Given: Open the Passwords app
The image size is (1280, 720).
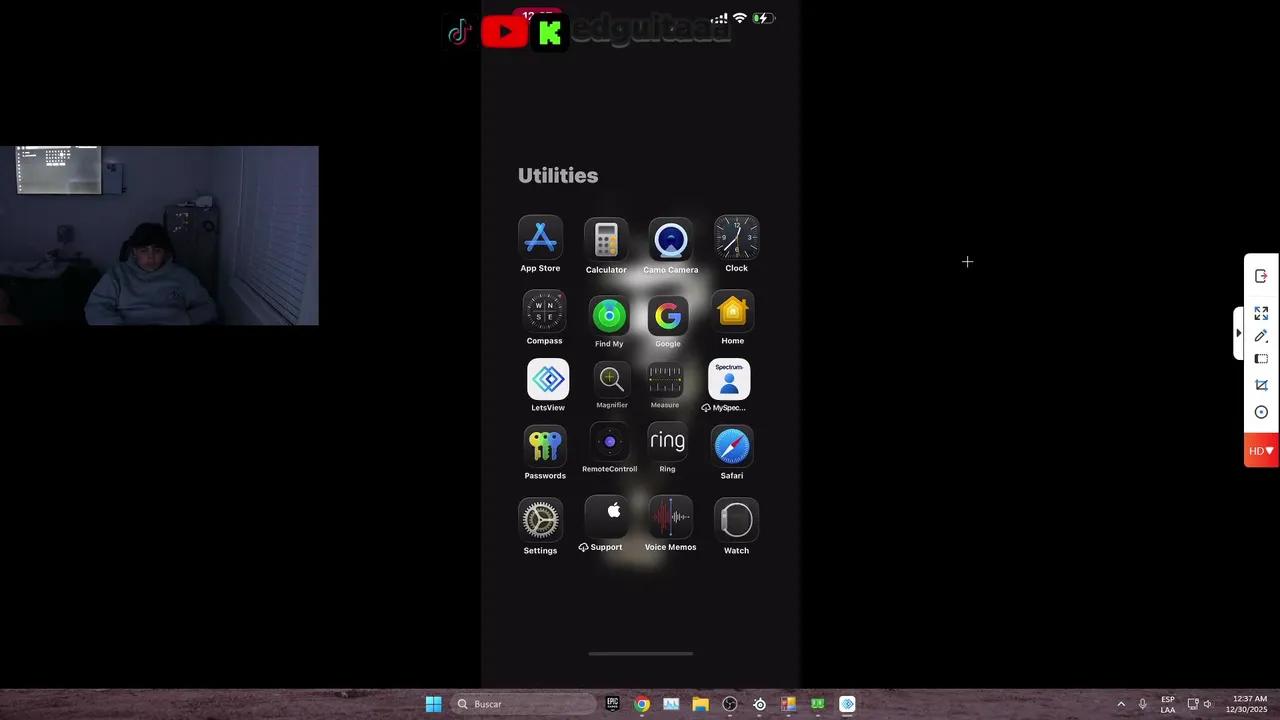Looking at the screenshot, I should [545, 446].
